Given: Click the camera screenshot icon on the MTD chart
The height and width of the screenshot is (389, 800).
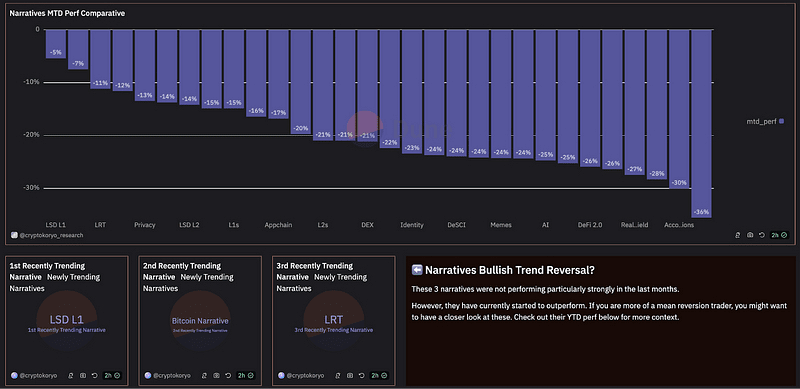Looking at the screenshot, I should tap(750, 235).
